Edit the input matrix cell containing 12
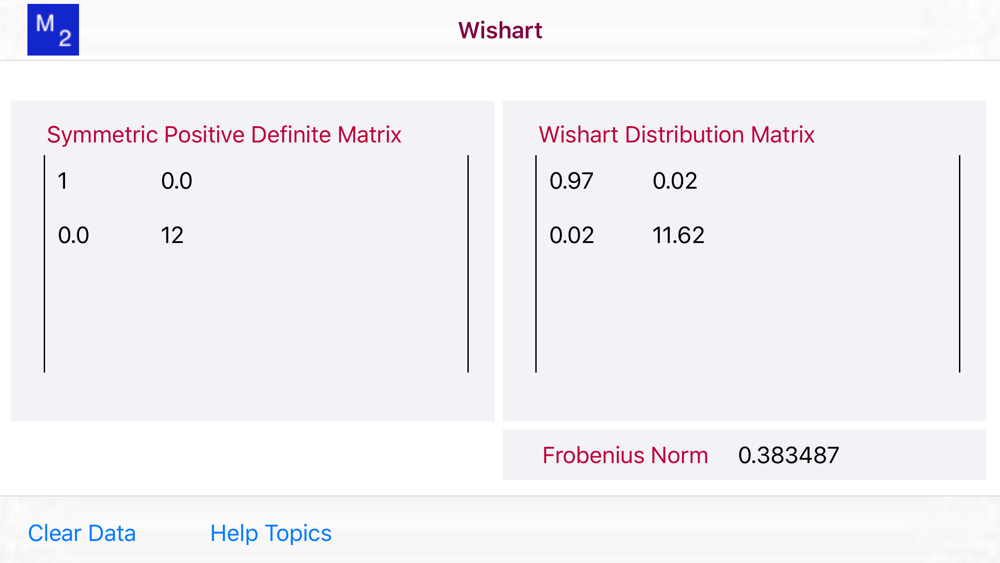 172,235
